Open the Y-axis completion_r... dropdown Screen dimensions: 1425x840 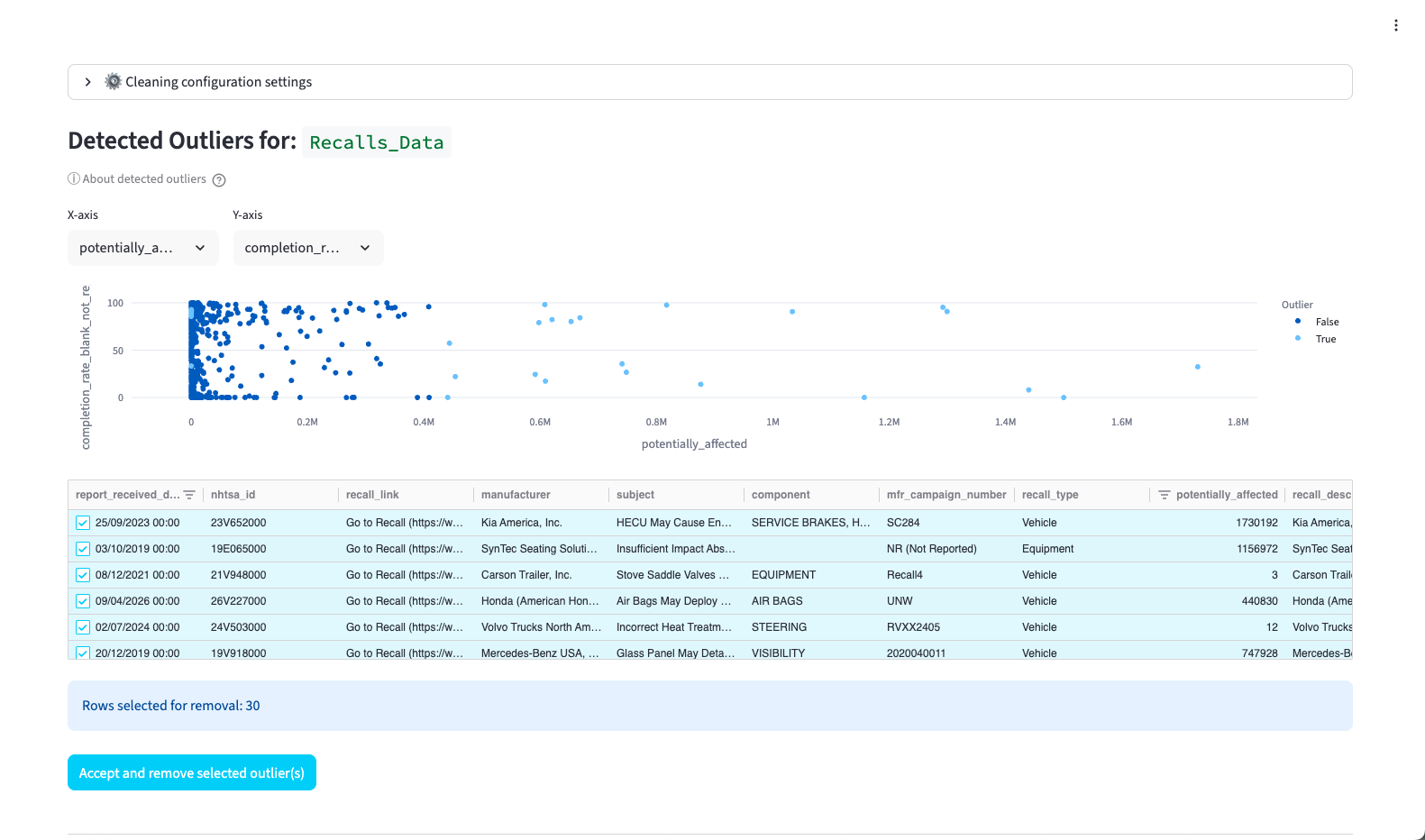(308, 248)
